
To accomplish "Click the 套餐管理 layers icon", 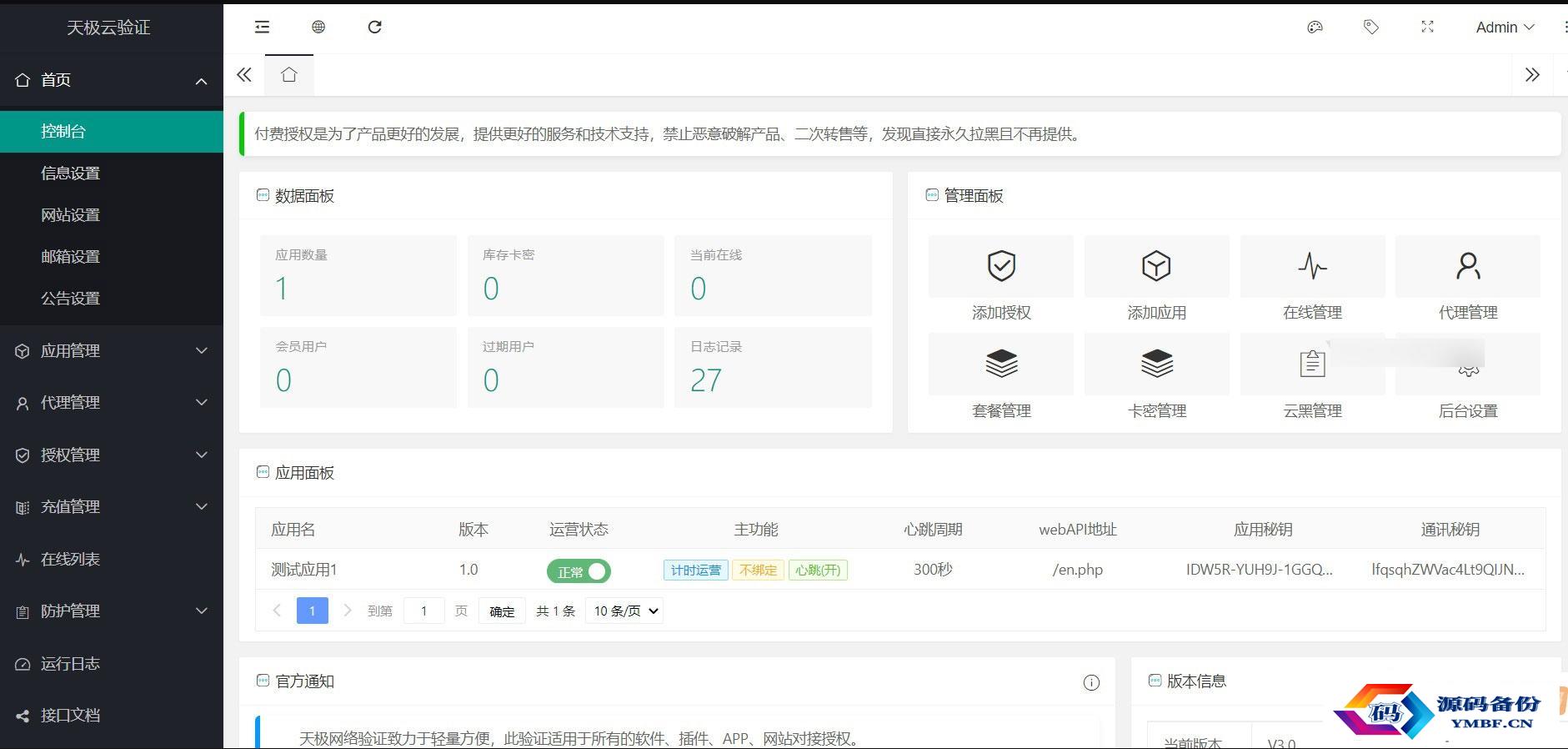I will pyautogui.click(x=1001, y=364).
